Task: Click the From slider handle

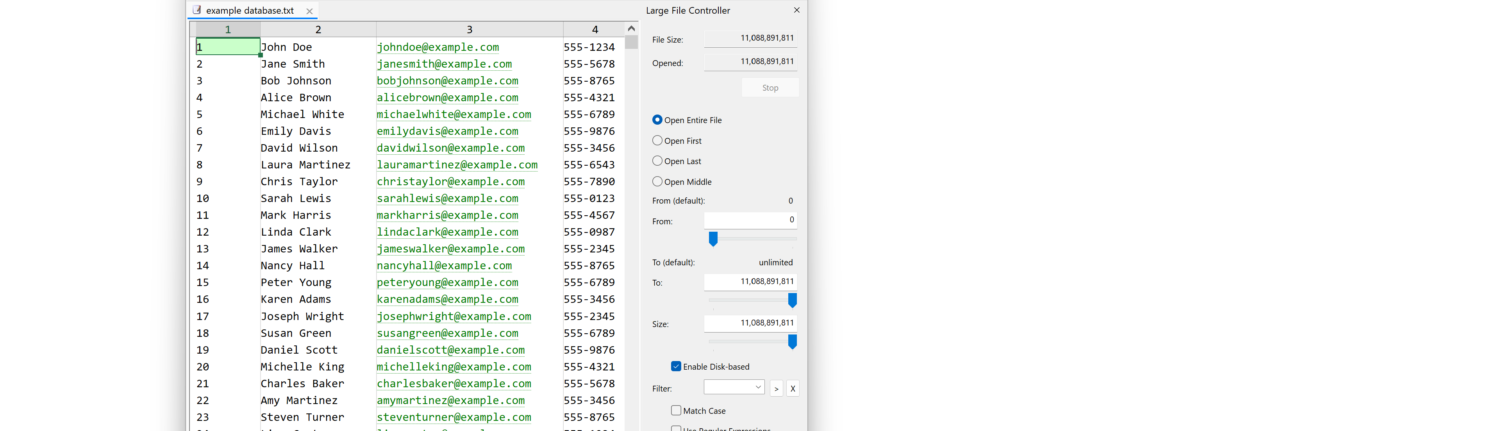Action: click(x=713, y=239)
